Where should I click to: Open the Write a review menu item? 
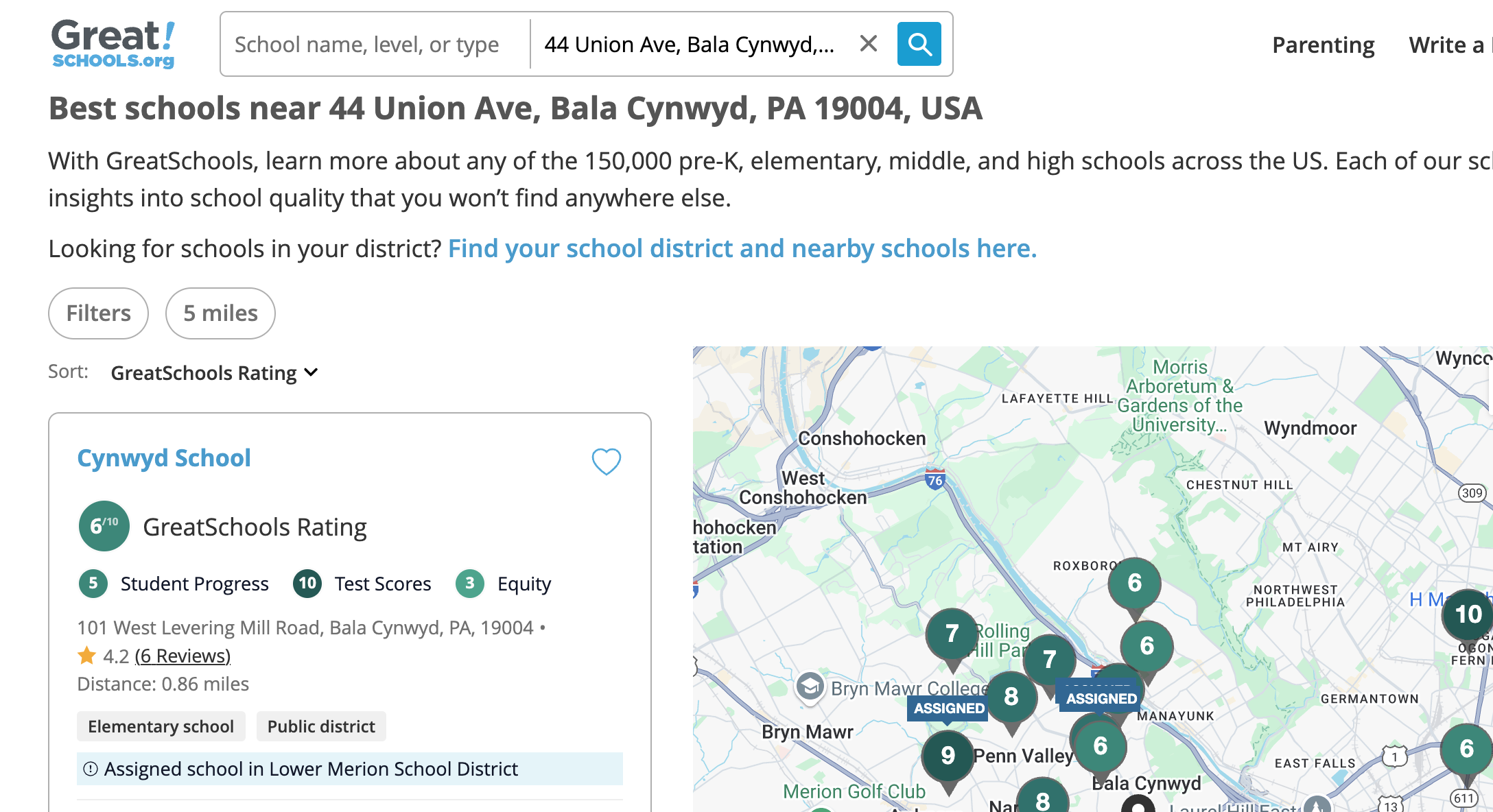(1448, 45)
